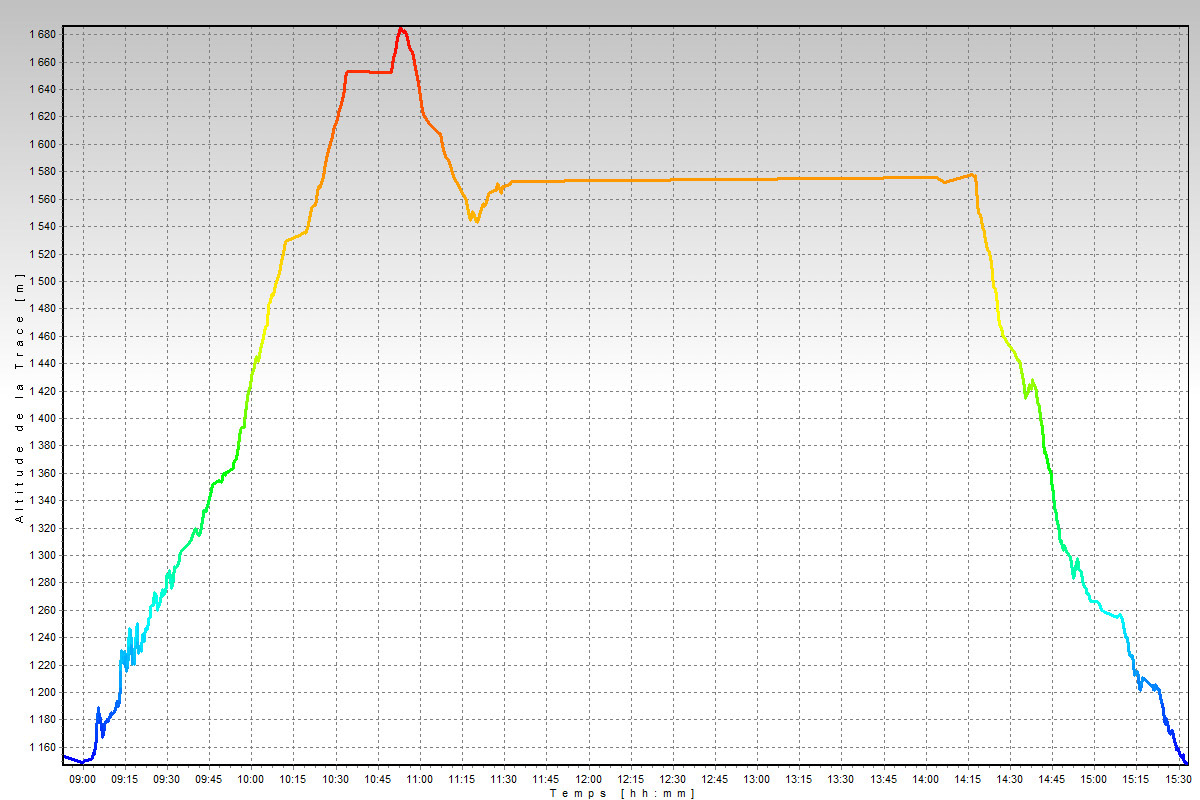The image size is (1200, 800).
Task: Select the 14:15 time axis label
Action: click(x=968, y=779)
